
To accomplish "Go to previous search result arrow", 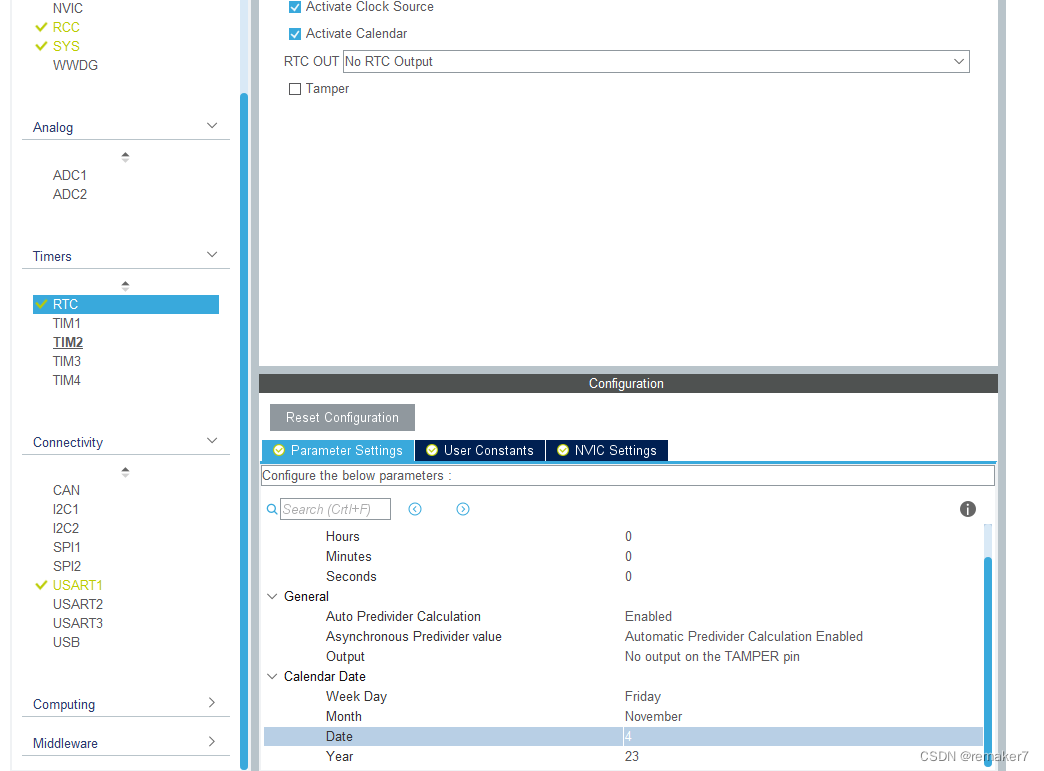I will coord(415,509).
